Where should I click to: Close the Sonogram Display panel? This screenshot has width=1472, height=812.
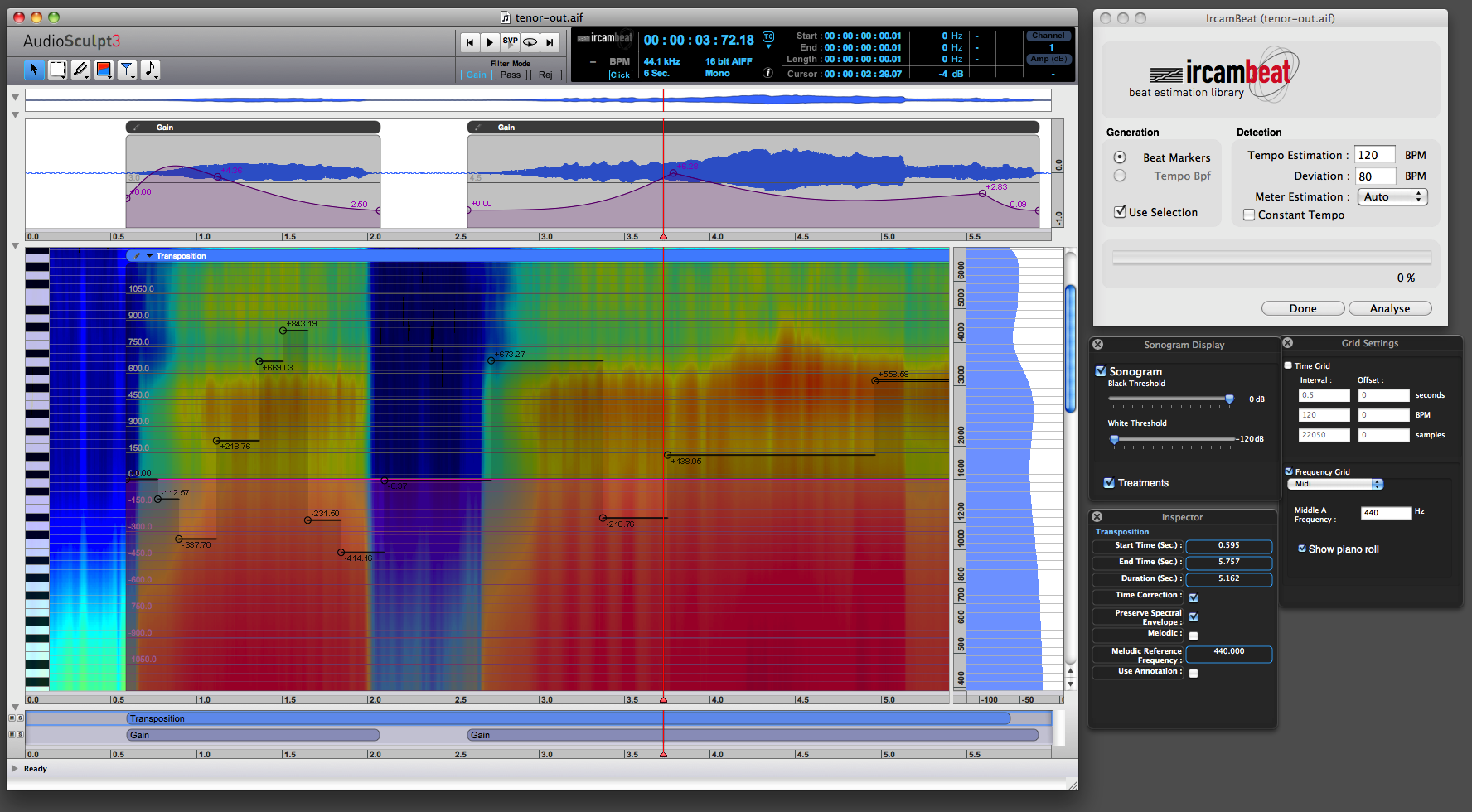tap(1097, 345)
